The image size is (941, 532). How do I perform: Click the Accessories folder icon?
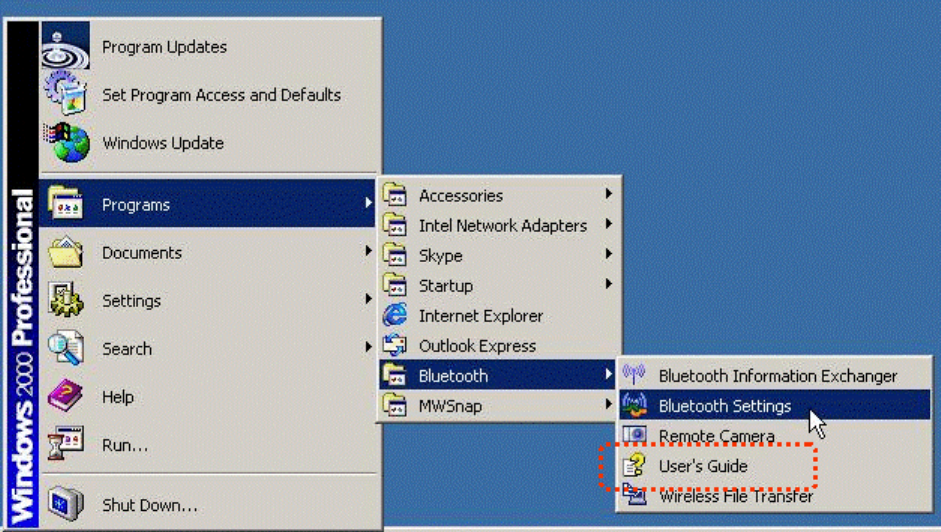click(395, 195)
